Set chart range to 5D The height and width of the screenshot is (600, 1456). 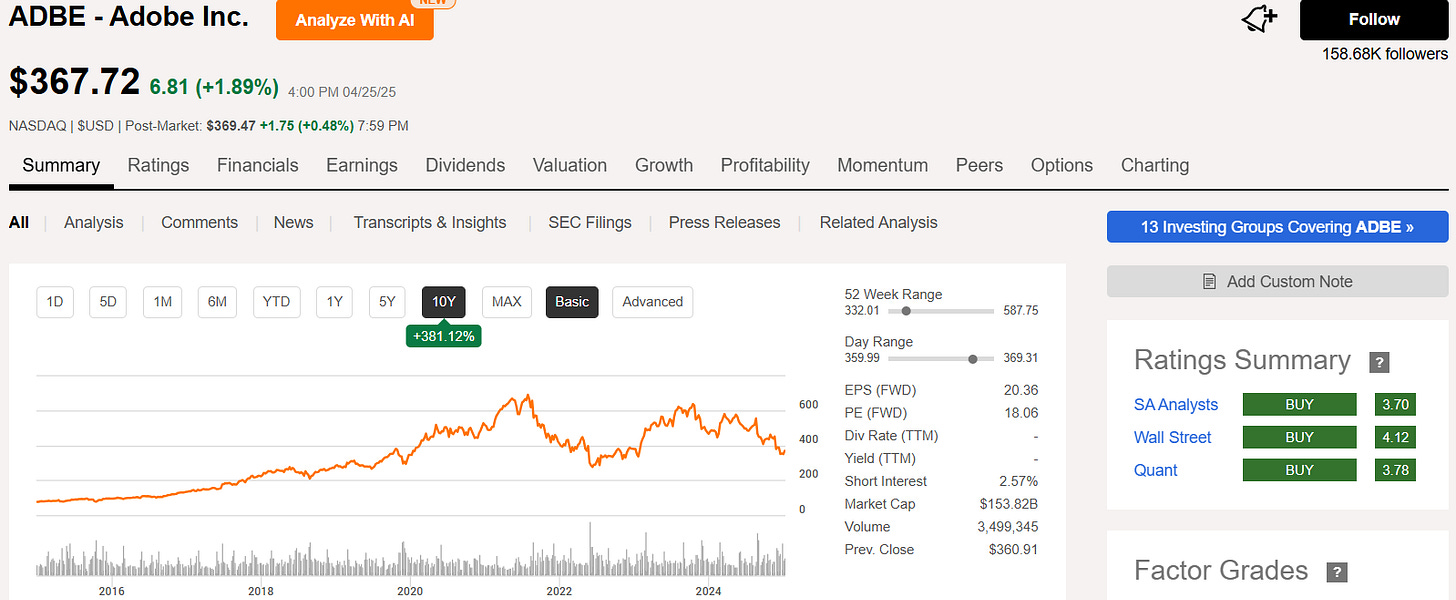pyautogui.click(x=108, y=301)
